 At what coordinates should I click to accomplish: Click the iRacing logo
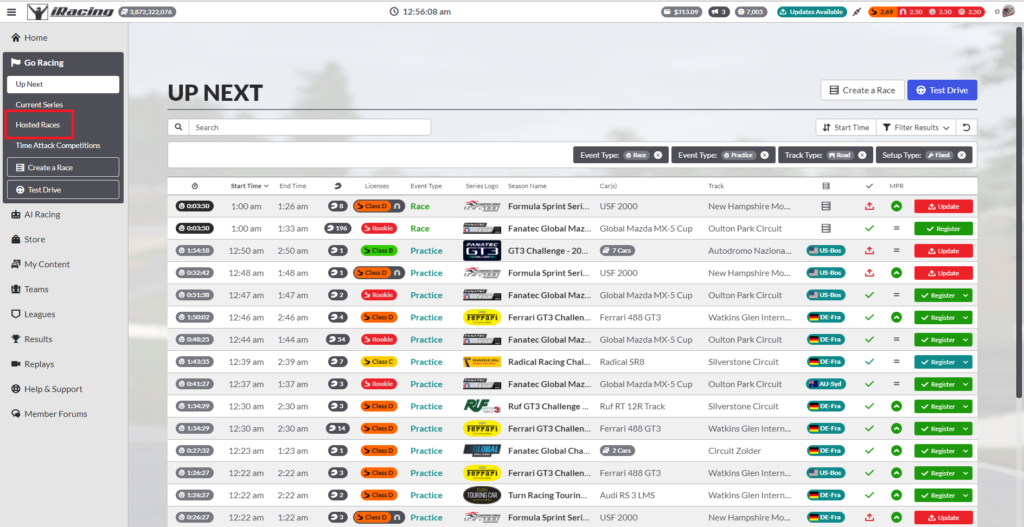pos(69,12)
